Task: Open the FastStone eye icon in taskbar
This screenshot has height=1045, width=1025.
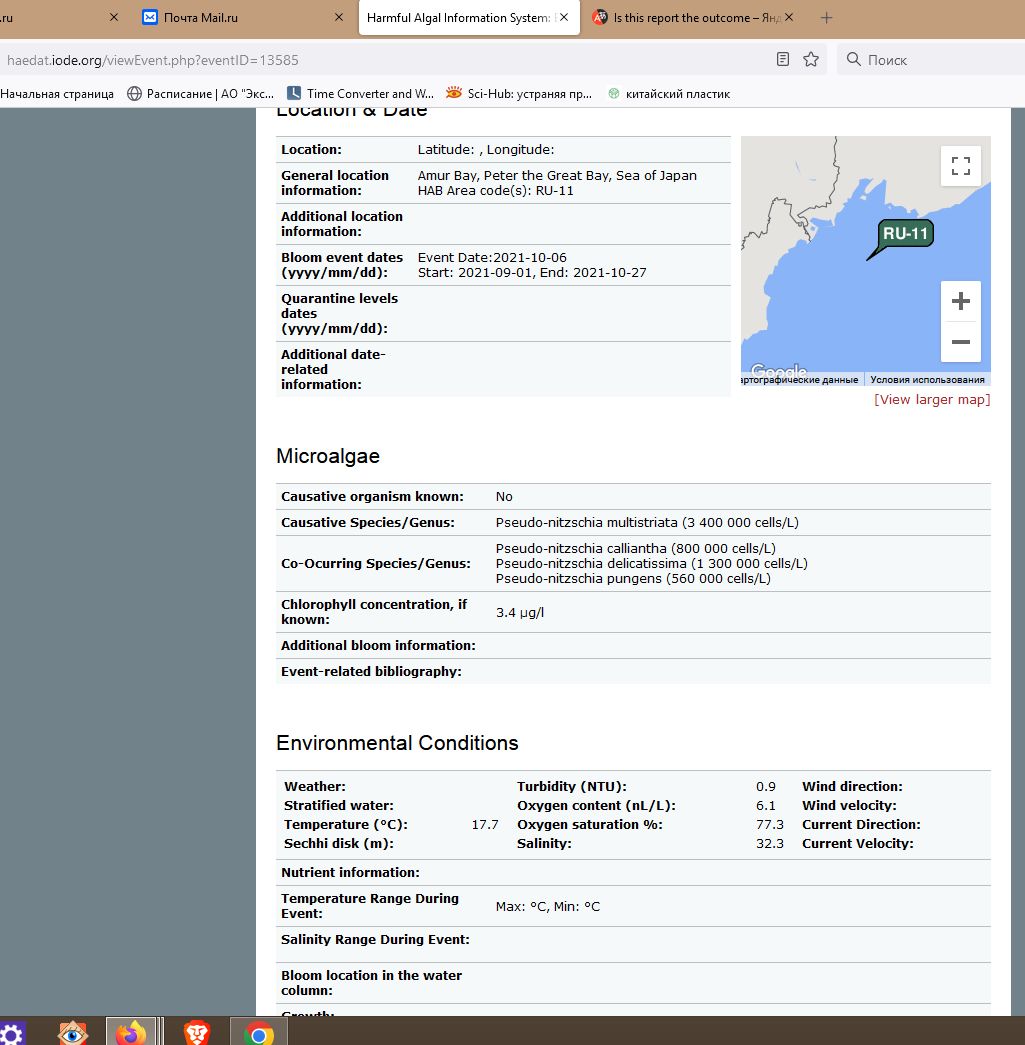Action: click(72, 1032)
